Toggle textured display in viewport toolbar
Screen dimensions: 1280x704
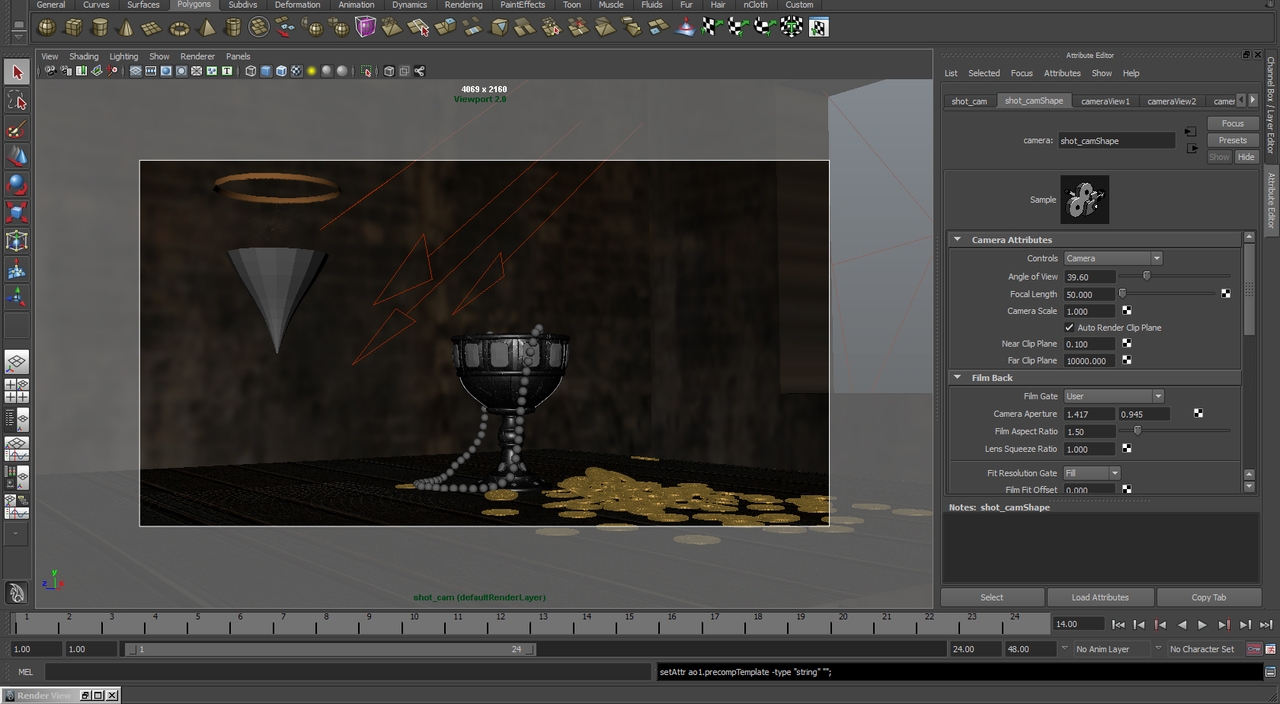pyautogui.click(x=296, y=71)
